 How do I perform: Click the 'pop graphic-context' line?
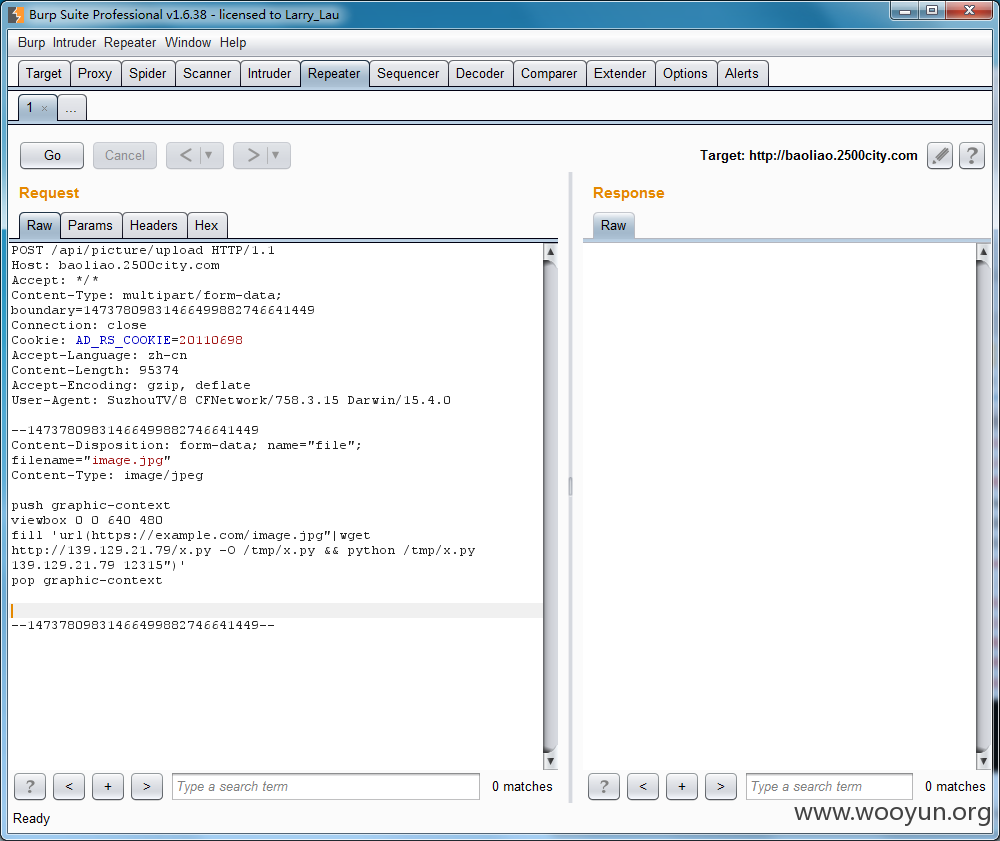[87, 580]
